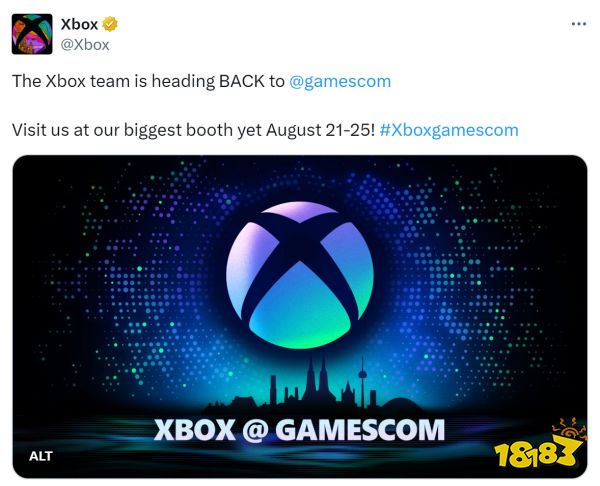Viewport: 600px width, 486px height.
Task: Open the @Xbox handle profile link
Action: (x=85, y=45)
